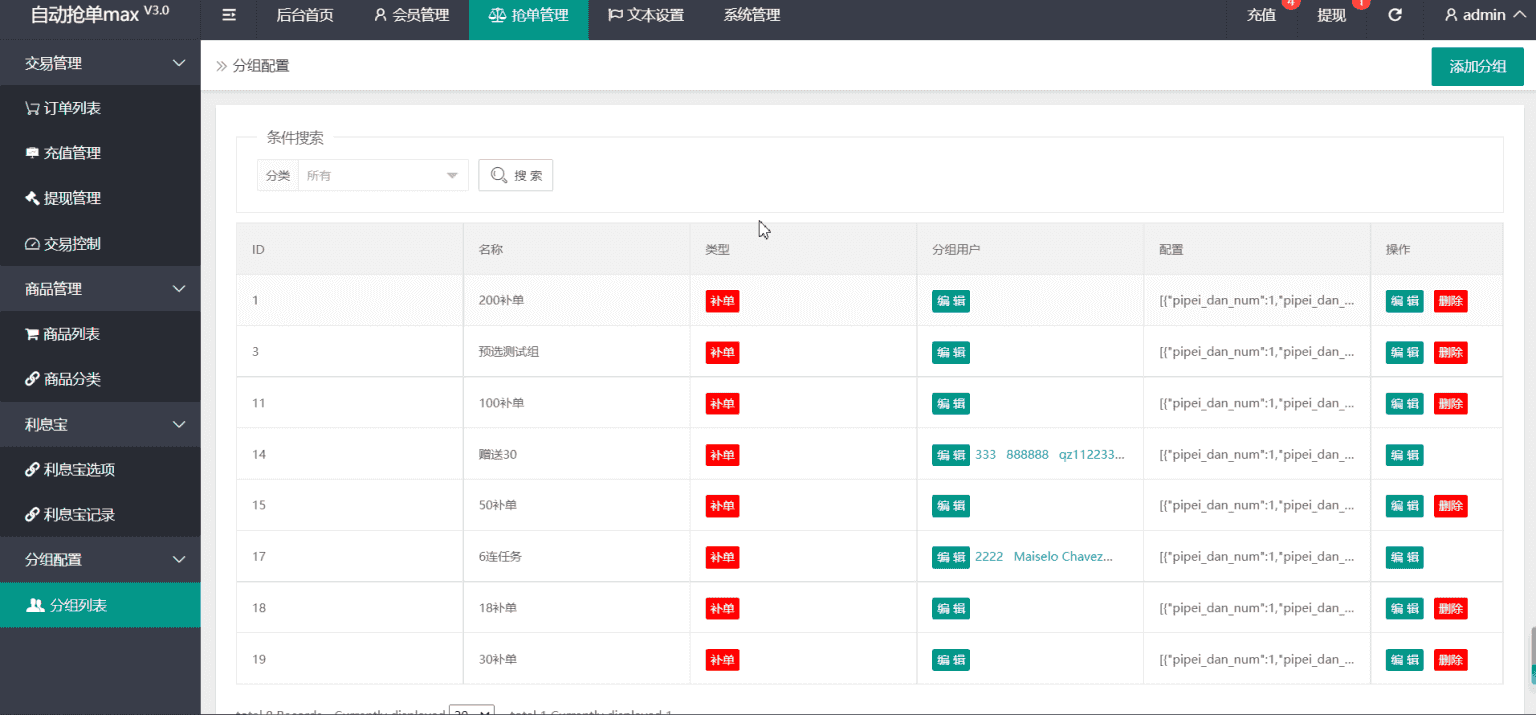Click the refresh icon in top bar
Screen dimensions: 1536x715
click(1395, 15)
